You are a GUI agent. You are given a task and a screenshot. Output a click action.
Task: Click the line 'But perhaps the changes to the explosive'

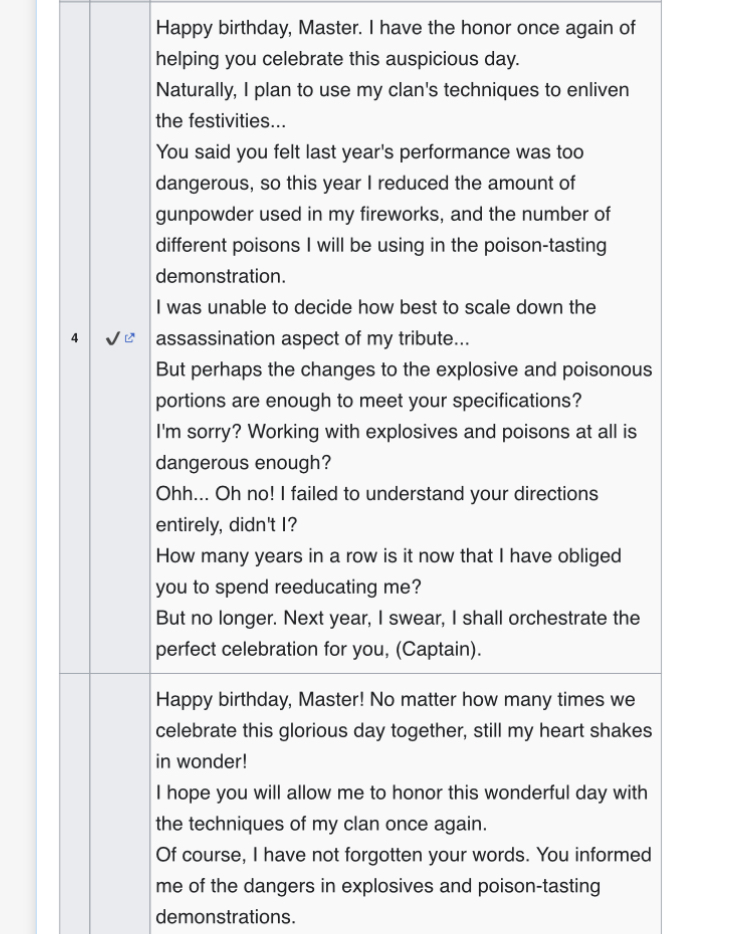(403, 369)
